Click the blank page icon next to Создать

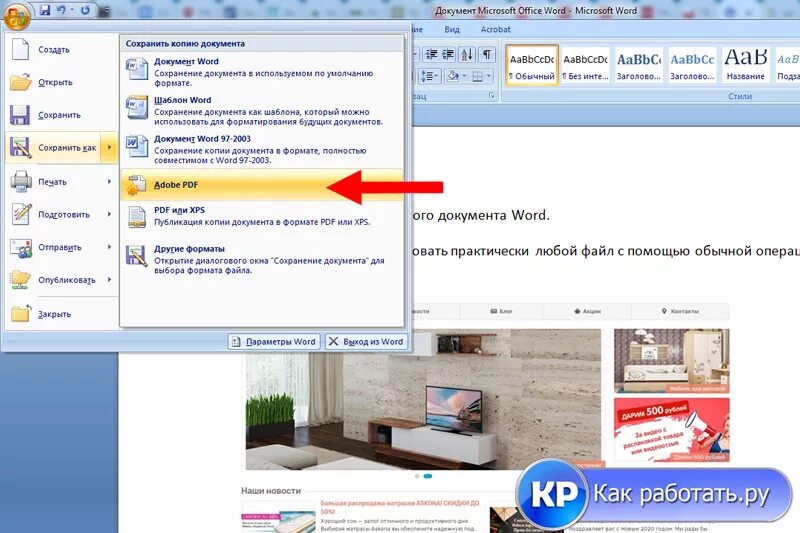point(20,49)
